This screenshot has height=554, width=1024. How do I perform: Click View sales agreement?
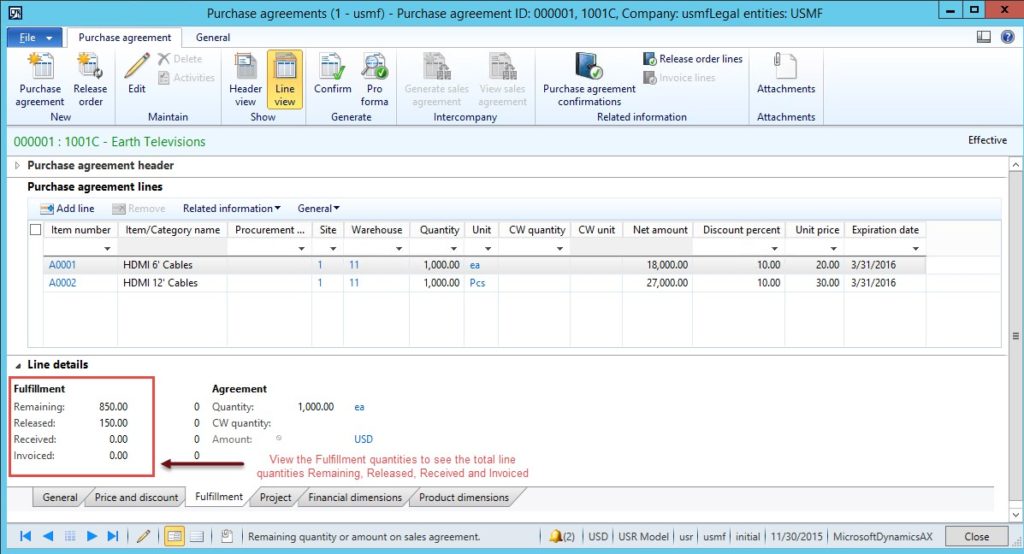pos(502,80)
